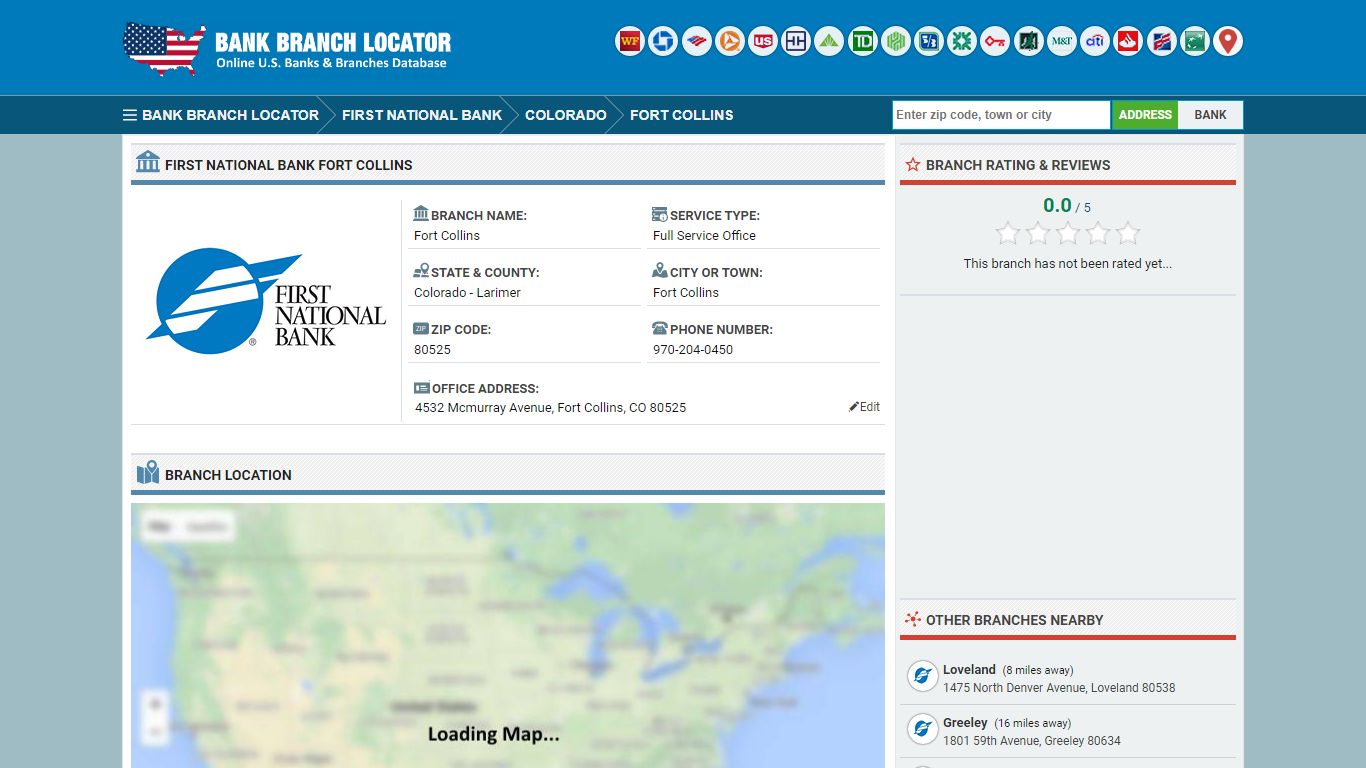This screenshot has height=768, width=1366.
Task: Rate the branch four stars
Action: 1098,234
